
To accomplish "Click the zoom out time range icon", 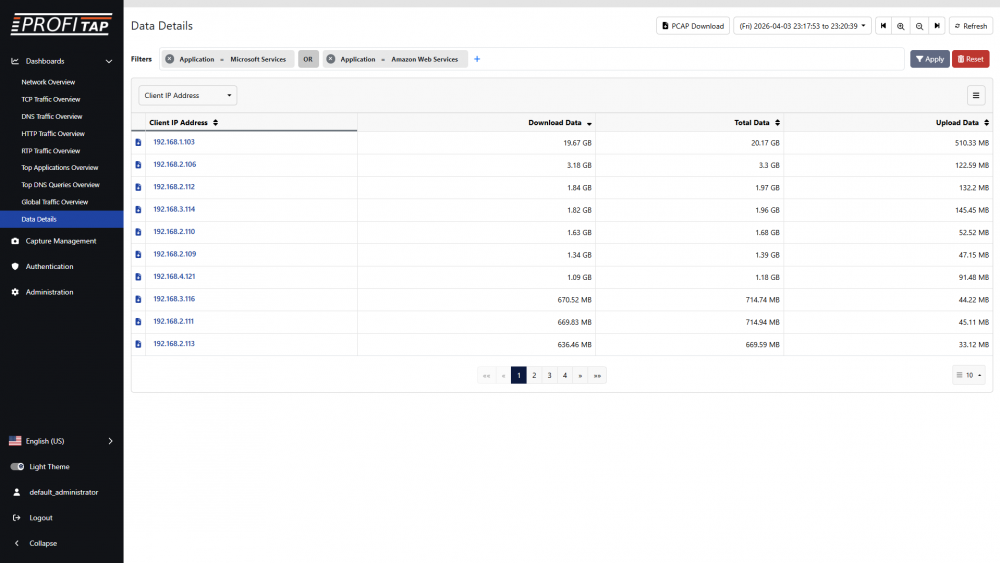I will 919,26.
